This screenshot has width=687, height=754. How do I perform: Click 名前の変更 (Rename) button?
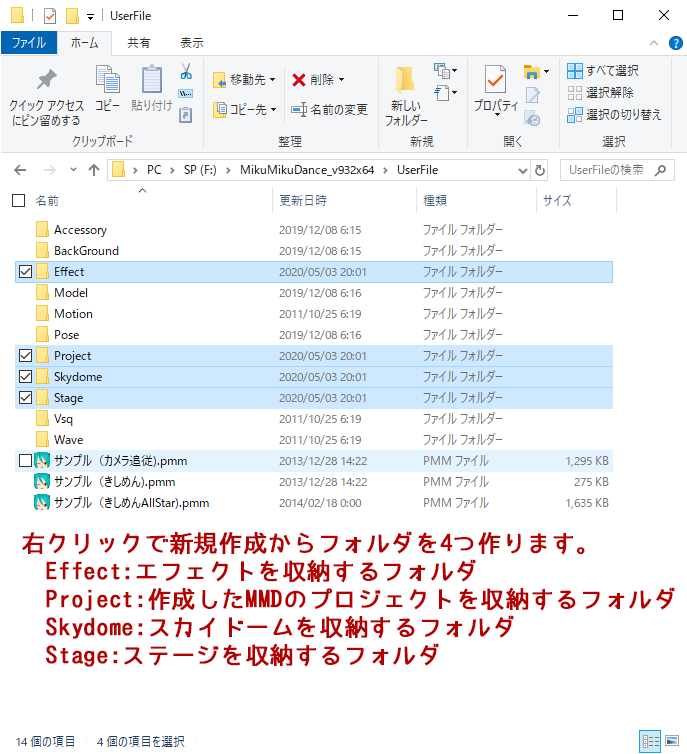(329, 110)
